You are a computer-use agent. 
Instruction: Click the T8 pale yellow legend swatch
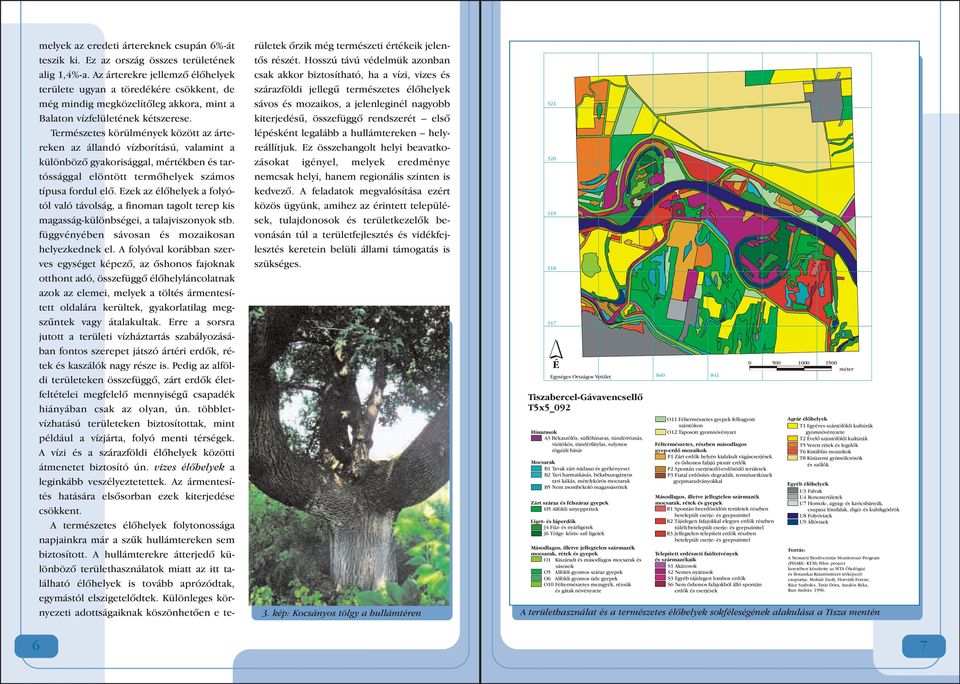(x=792, y=457)
